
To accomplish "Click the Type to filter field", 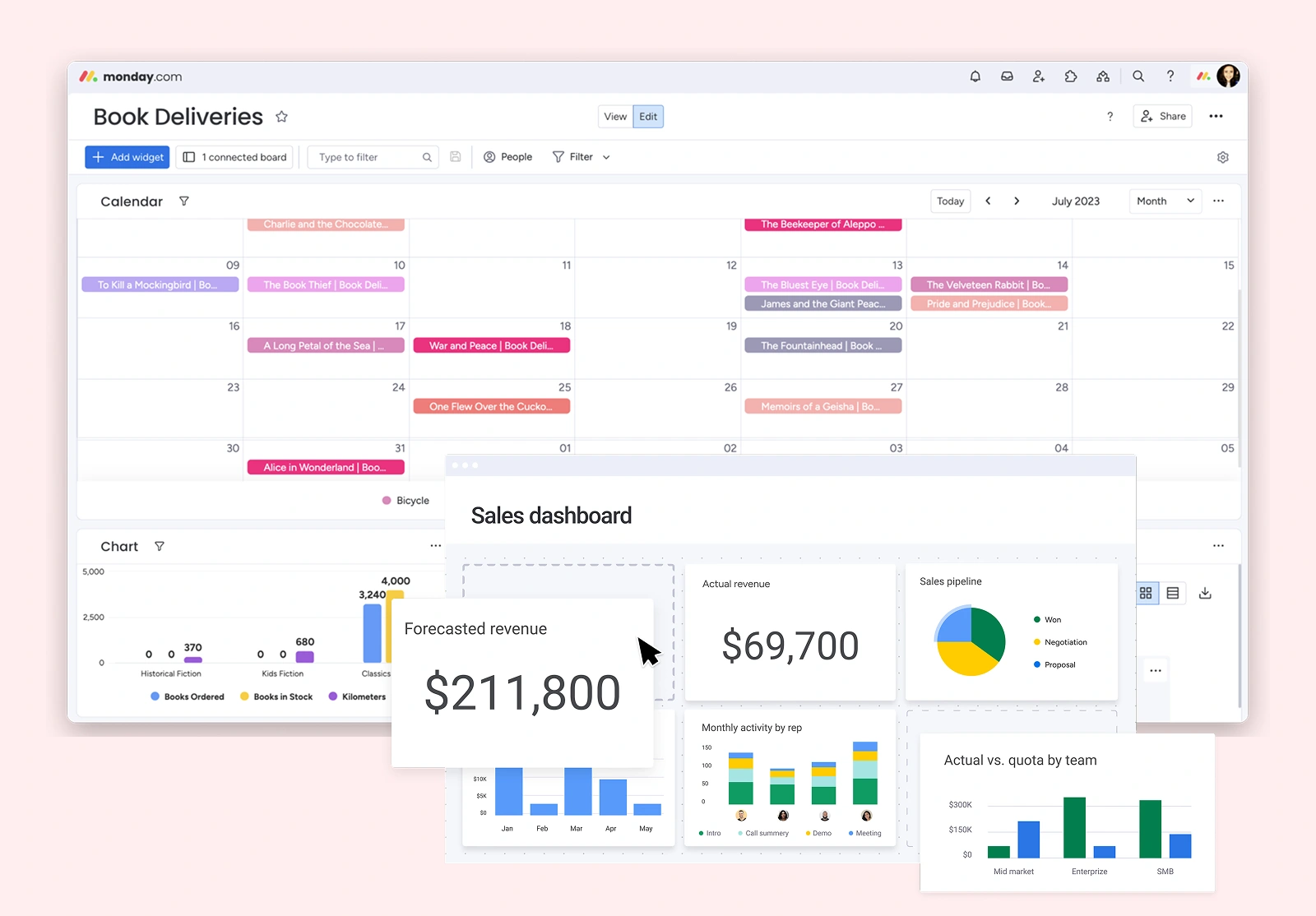I will click(x=368, y=157).
